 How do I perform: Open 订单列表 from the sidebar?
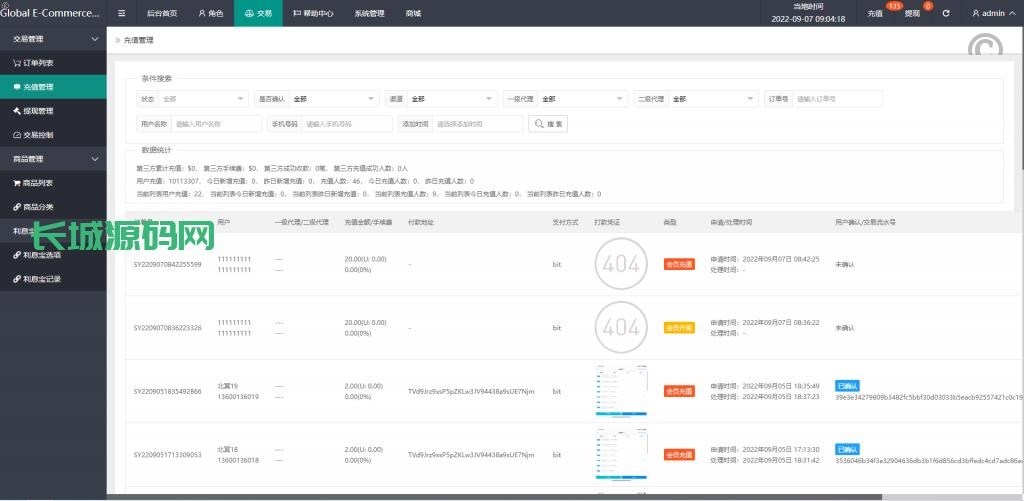click(40, 63)
